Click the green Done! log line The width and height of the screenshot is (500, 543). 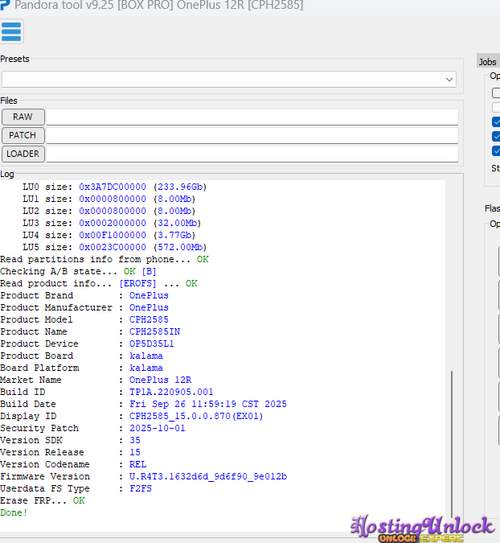point(14,513)
